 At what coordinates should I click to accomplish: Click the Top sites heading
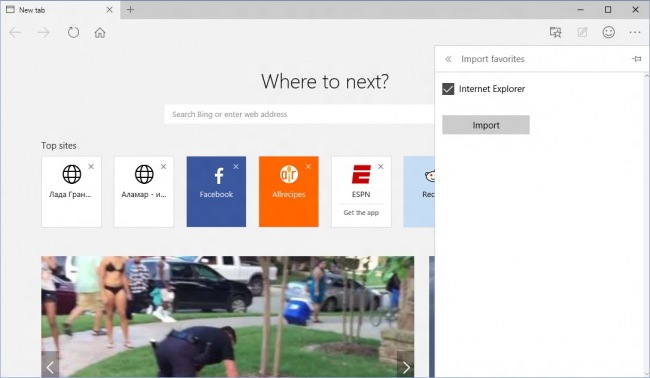[x=59, y=145]
